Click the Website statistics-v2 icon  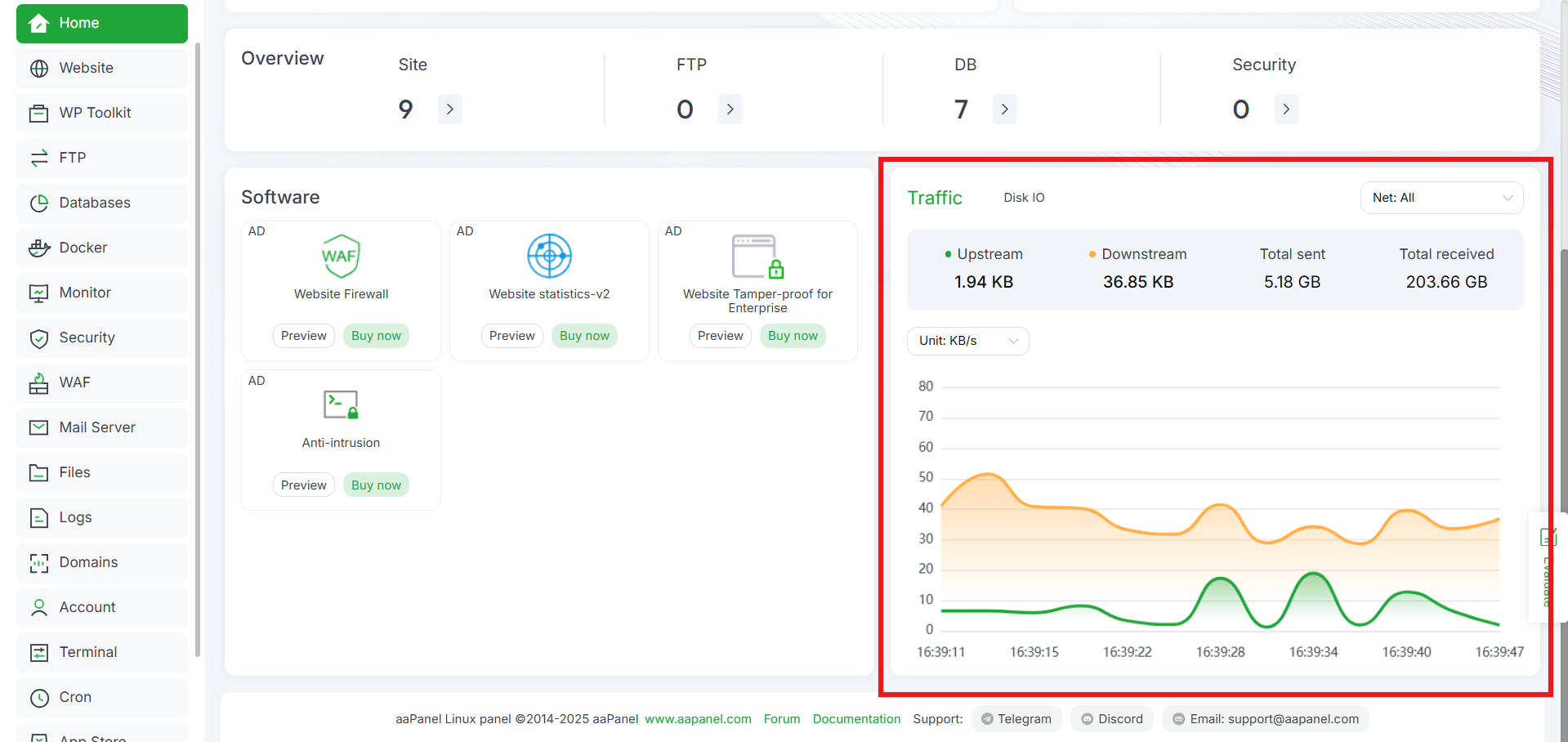click(549, 256)
